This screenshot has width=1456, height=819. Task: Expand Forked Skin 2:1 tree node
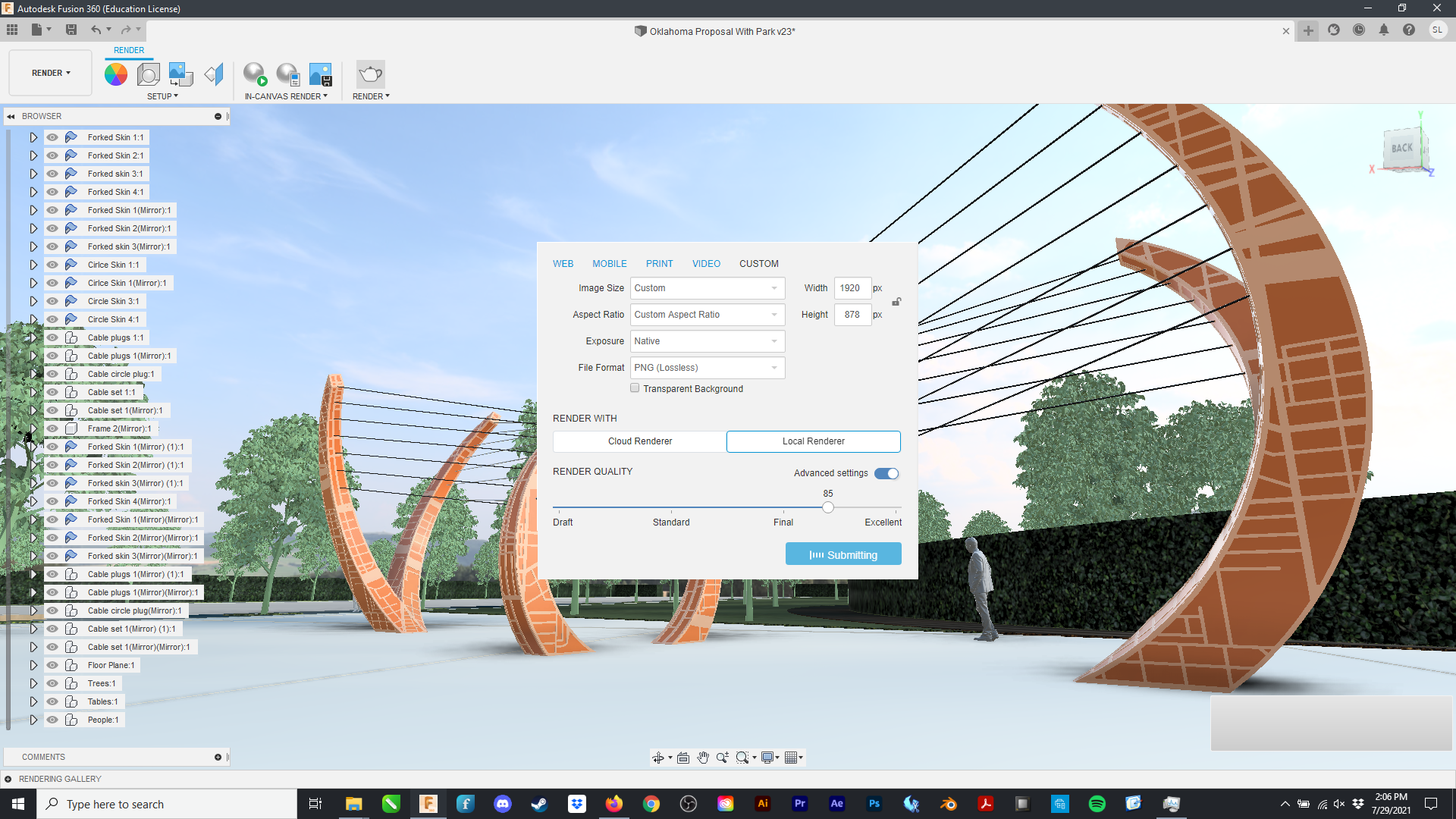coord(33,155)
